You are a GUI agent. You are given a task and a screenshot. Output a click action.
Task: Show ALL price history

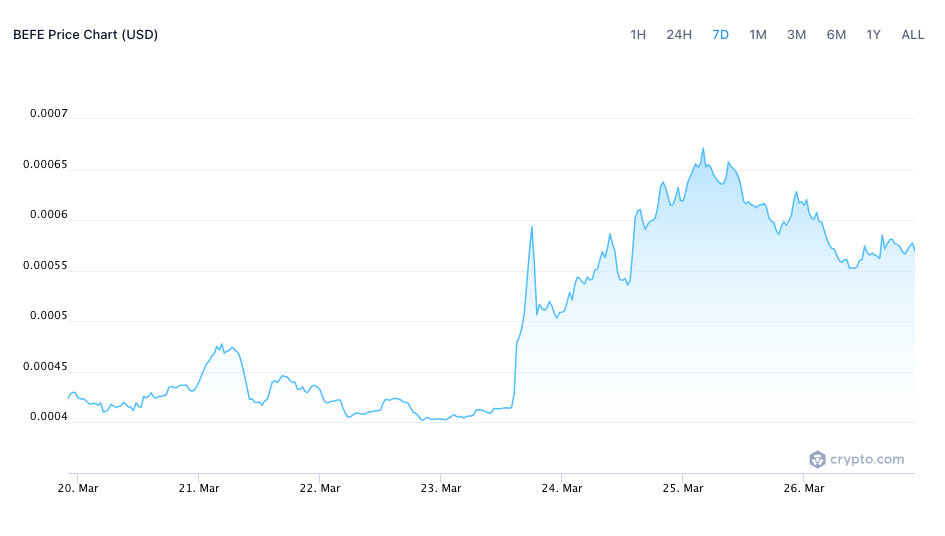click(x=912, y=35)
